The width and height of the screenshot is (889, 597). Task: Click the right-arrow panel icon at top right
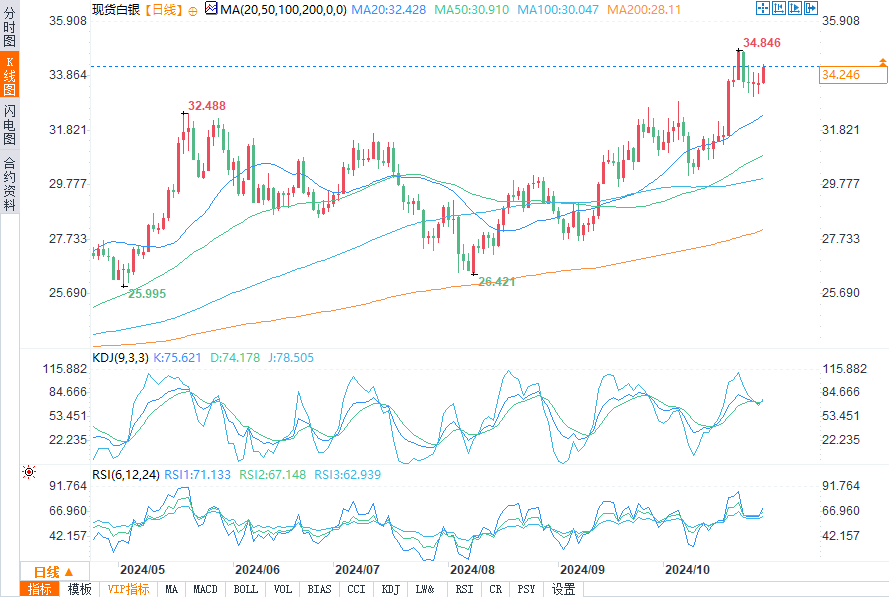[793, 8]
